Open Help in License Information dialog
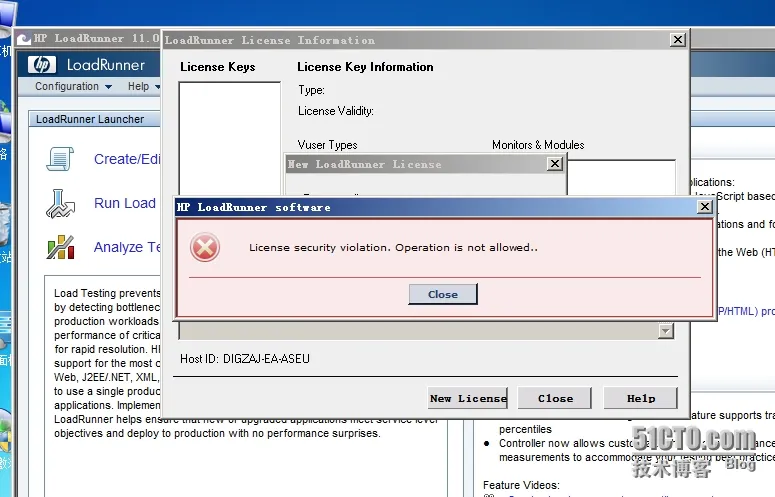 [641, 398]
